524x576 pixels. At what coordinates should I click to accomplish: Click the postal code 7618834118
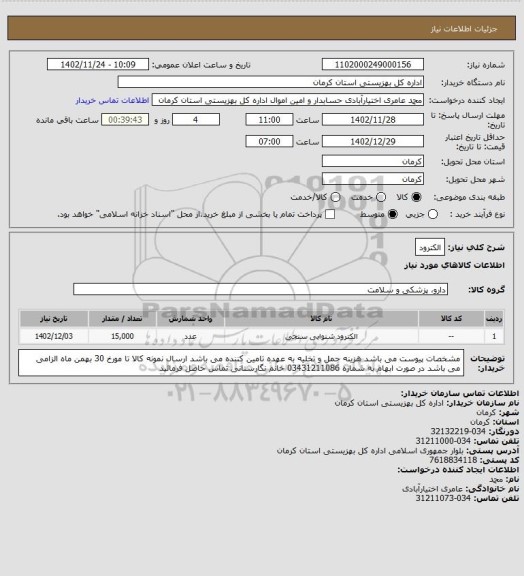tap(453, 460)
